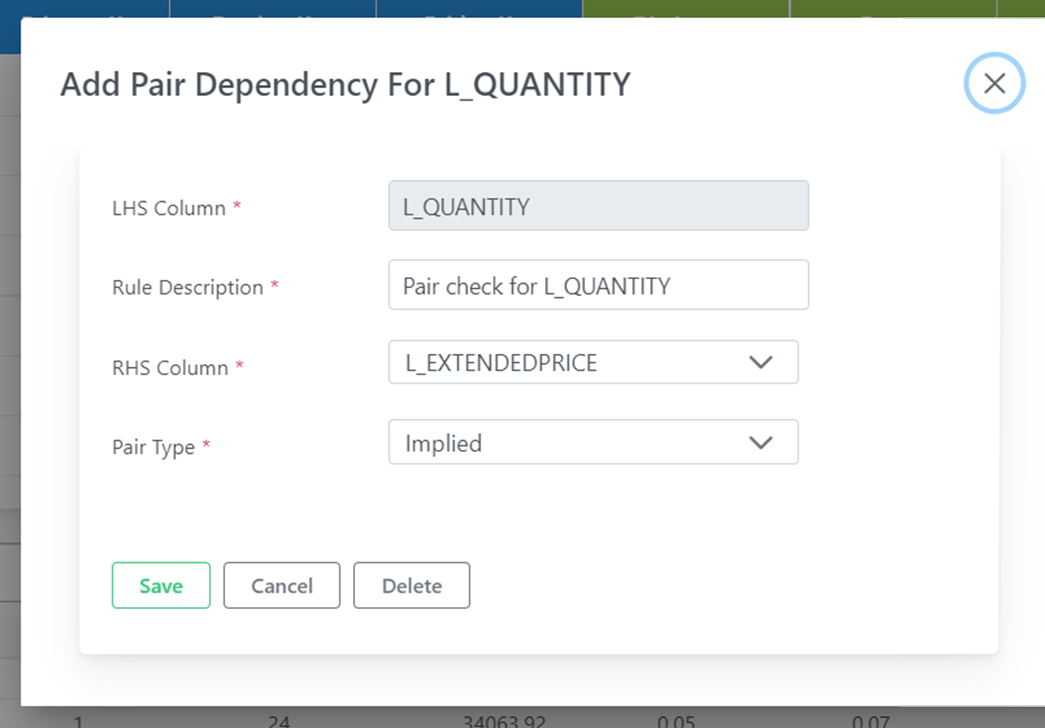Click the chevron arrow beside L_EXTENDEDPRICE

pyautogui.click(x=761, y=362)
